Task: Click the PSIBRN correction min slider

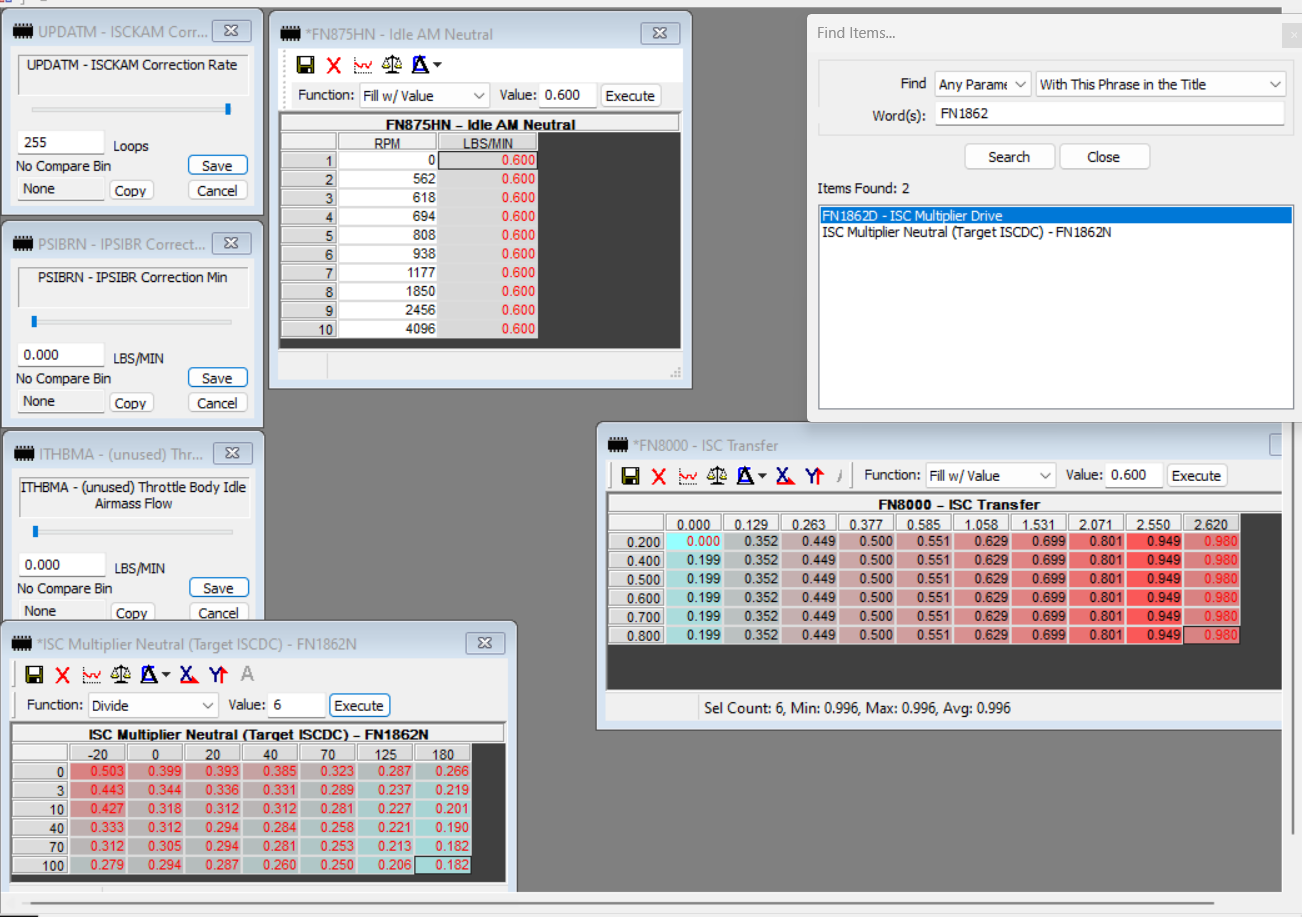Action: [131, 322]
